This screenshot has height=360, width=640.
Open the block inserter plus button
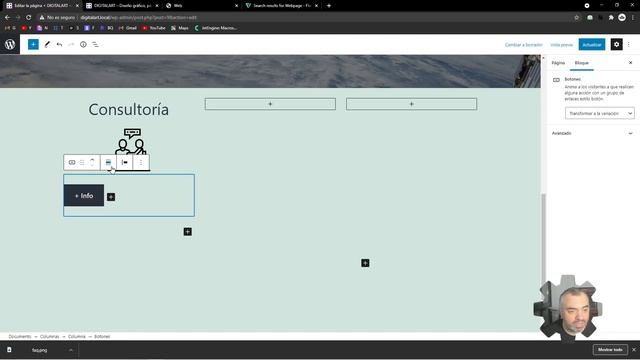pyautogui.click(x=33, y=44)
